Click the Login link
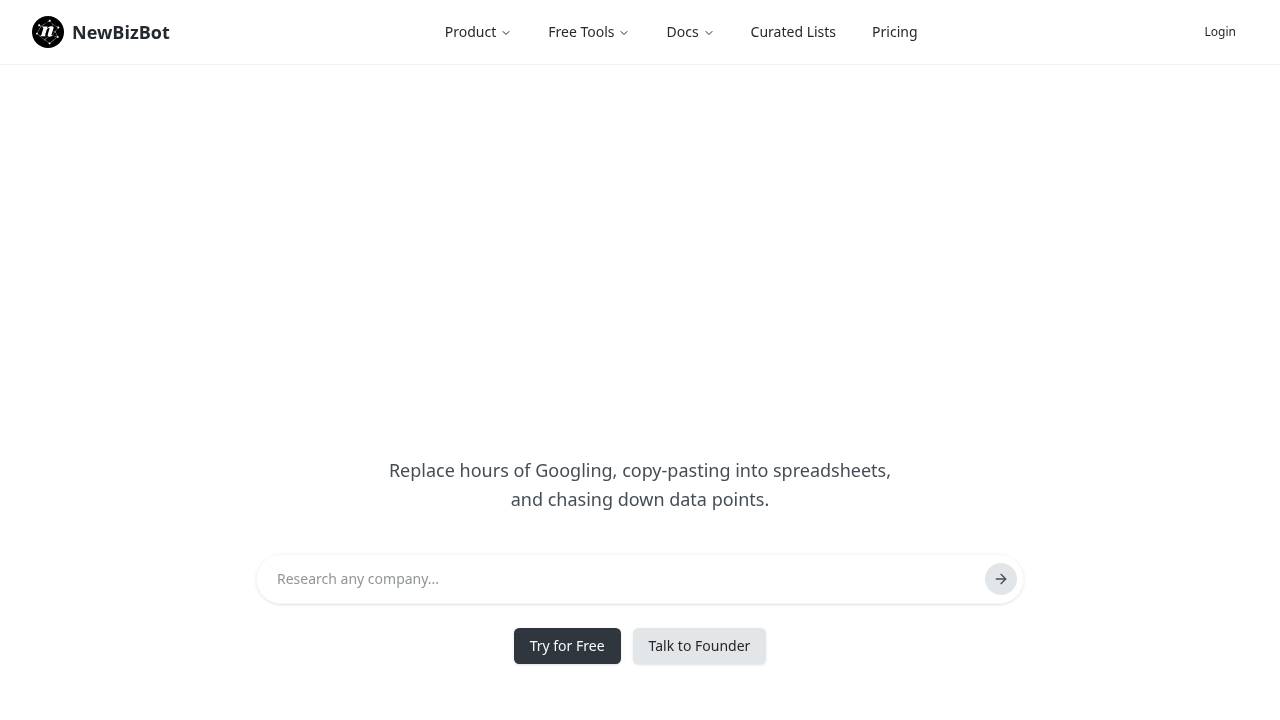The image size is (1280, 720). (x=1220, y=31)
